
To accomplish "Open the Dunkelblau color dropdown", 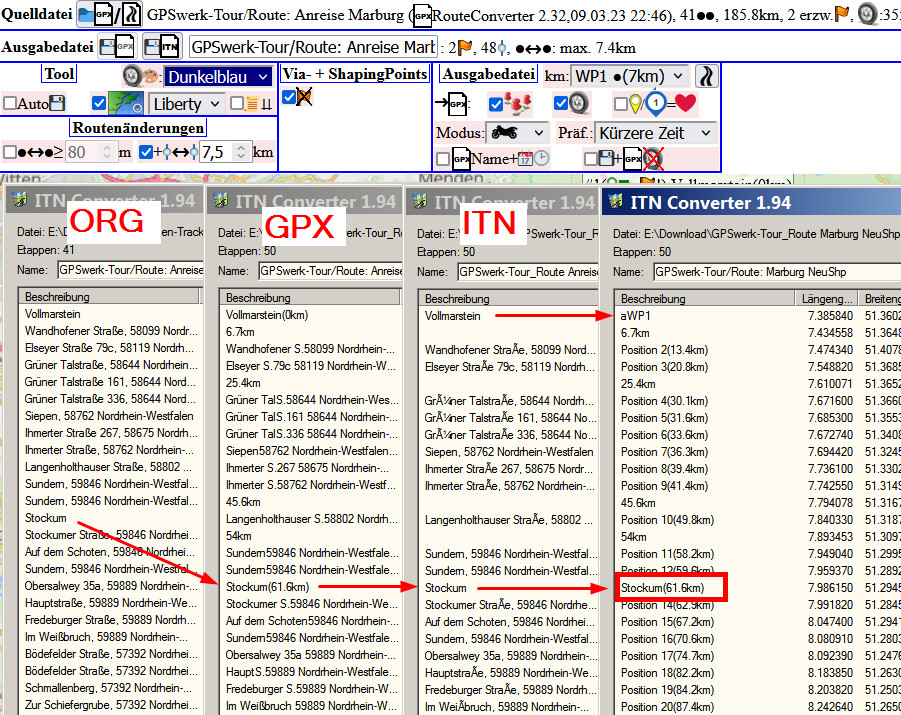I will [218, 77].
